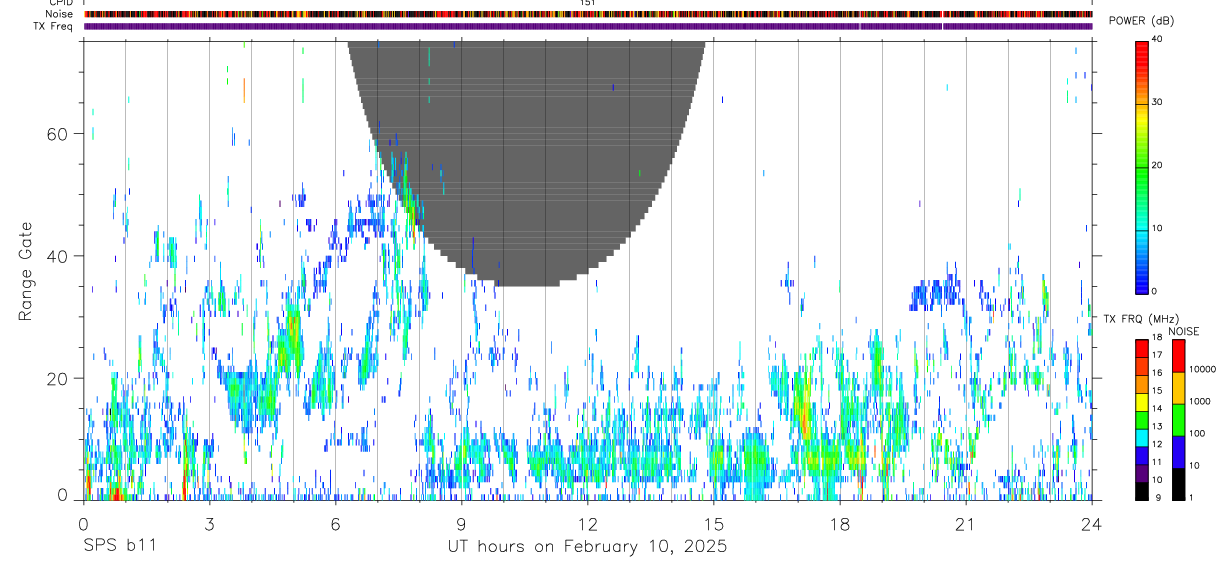Viewport: 1228px width, 567px height.
Task: Click 'UT hours on February 10, 2025' label
Action: (586, 547)
